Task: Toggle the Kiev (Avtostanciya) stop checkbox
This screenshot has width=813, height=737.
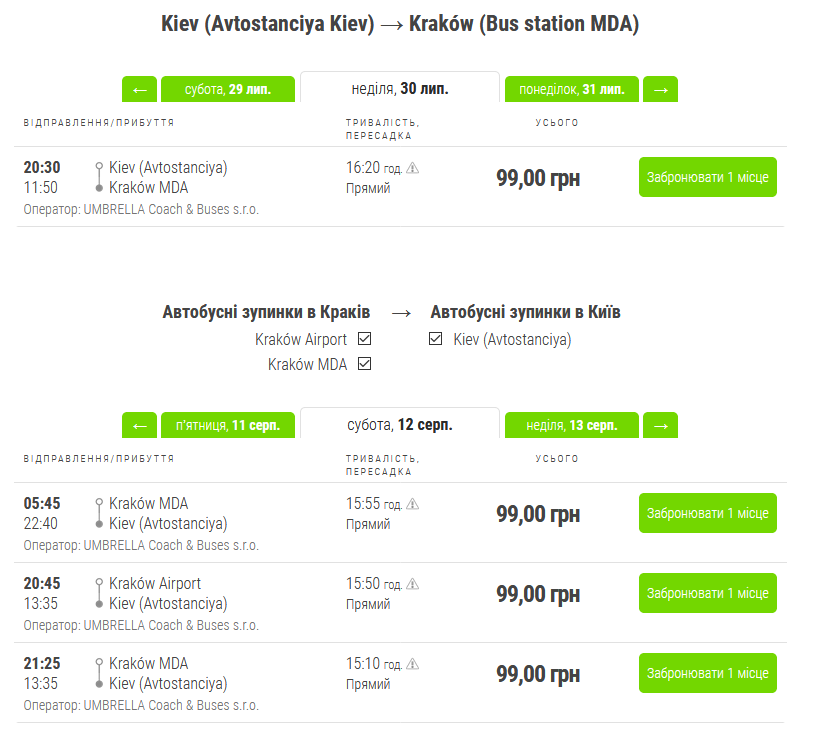Action: coord(435,339)
